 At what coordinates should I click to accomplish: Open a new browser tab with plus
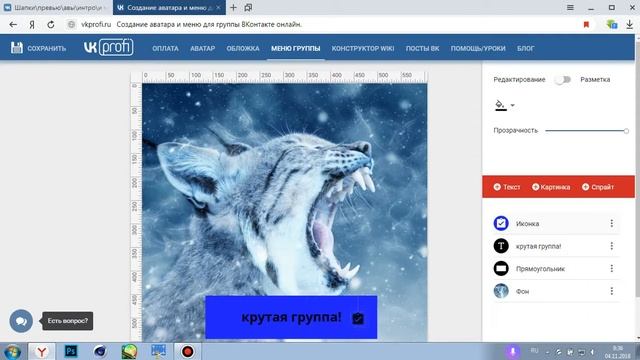point(233,7)
